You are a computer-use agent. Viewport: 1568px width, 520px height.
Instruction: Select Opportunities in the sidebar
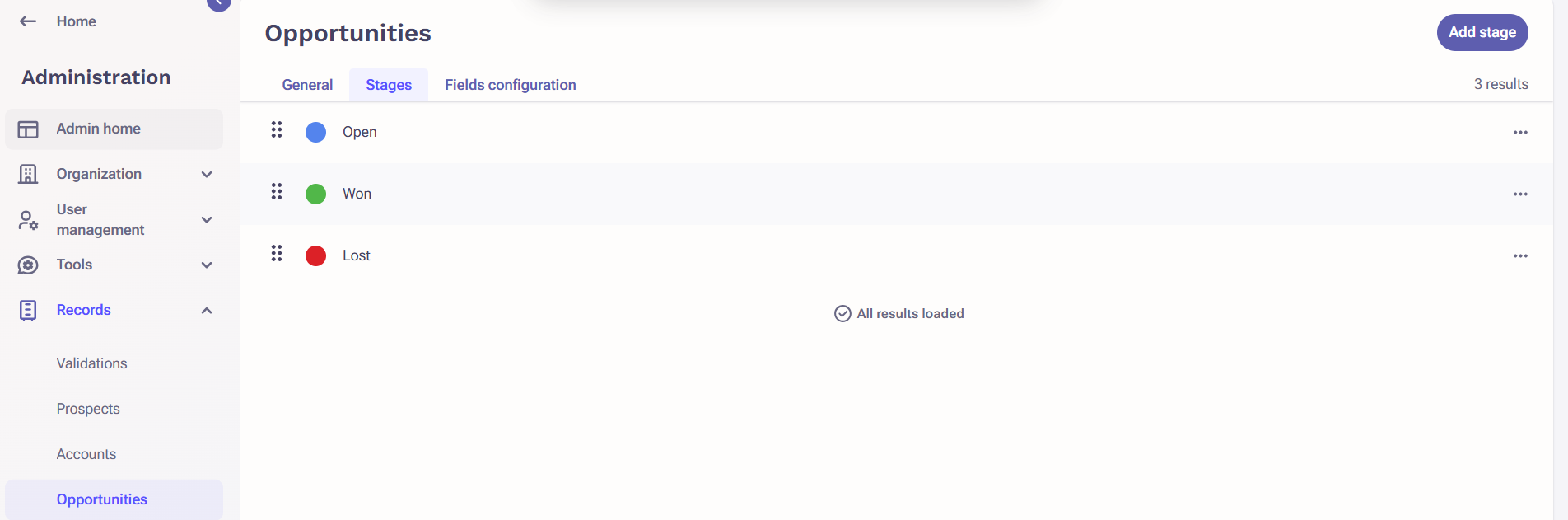(x=114, y=499)
